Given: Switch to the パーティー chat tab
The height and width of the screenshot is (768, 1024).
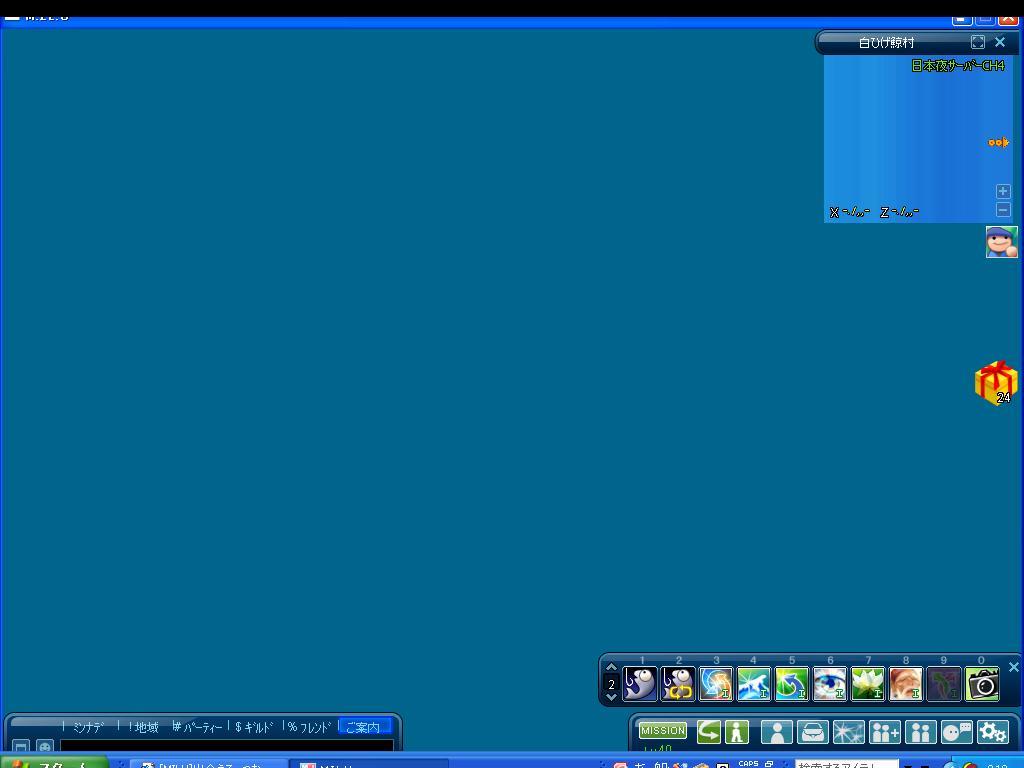Looking at the screenshot, I should click(198, 727).
